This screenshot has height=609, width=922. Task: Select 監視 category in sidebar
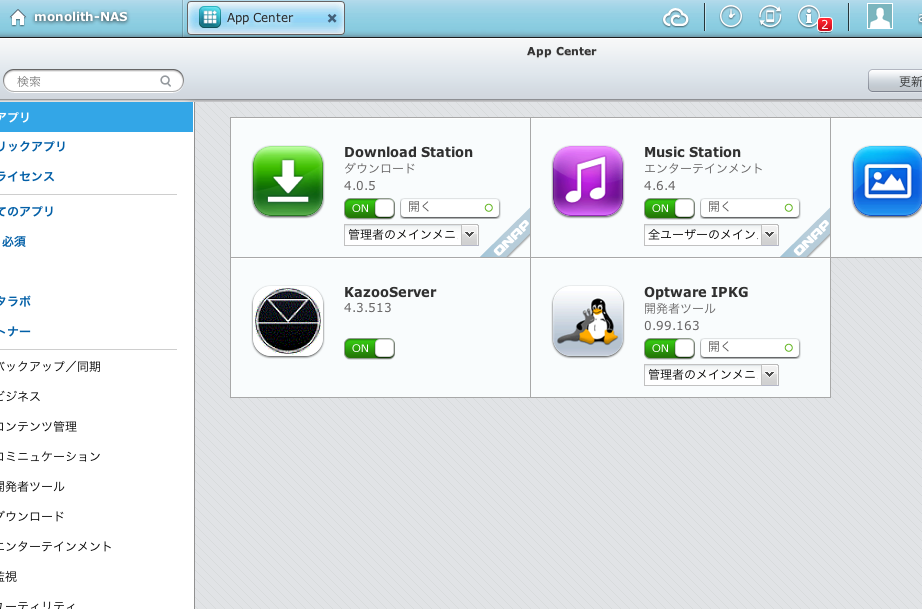click(x=9, y=576)
